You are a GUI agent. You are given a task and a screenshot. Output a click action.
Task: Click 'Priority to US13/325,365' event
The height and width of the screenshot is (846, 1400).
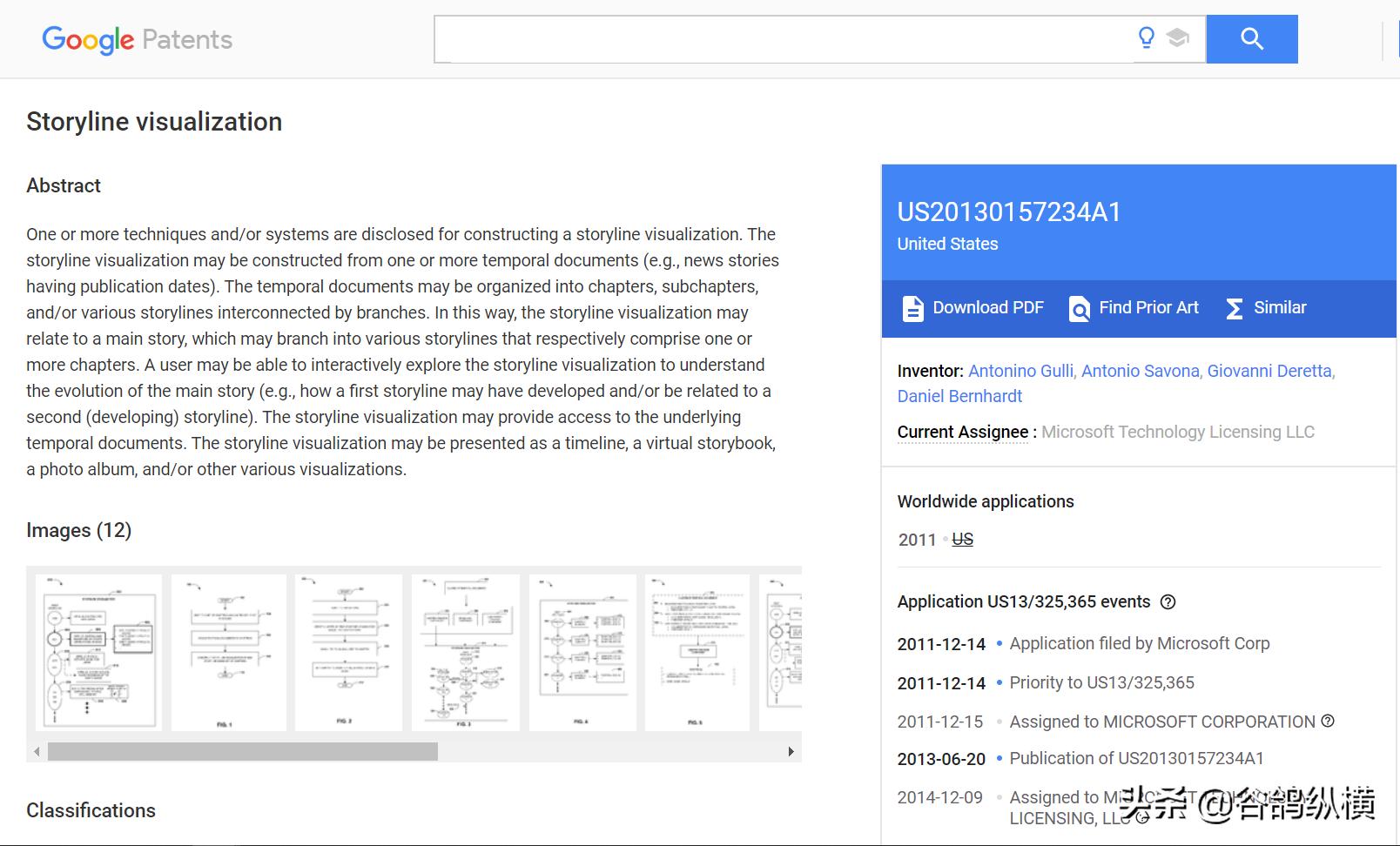point(1102,682)
